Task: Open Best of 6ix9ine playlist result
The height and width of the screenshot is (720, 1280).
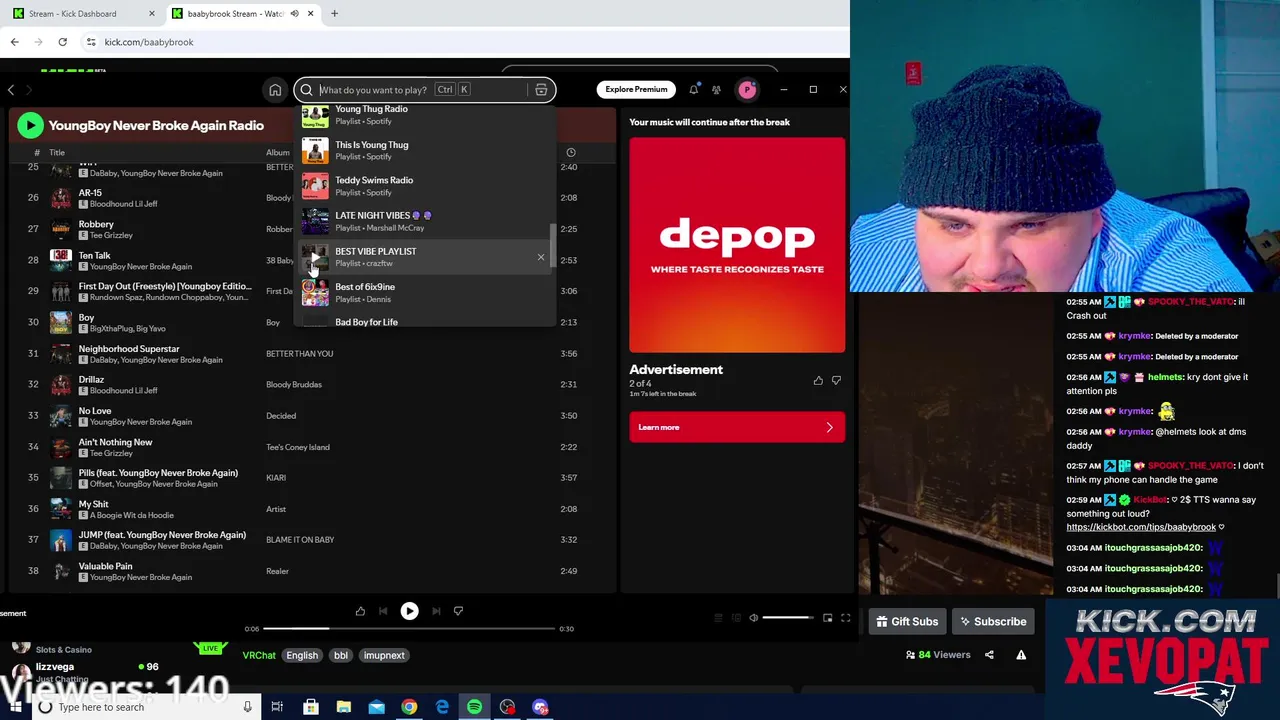Action: pyautogui.click(x=425, y=292)
